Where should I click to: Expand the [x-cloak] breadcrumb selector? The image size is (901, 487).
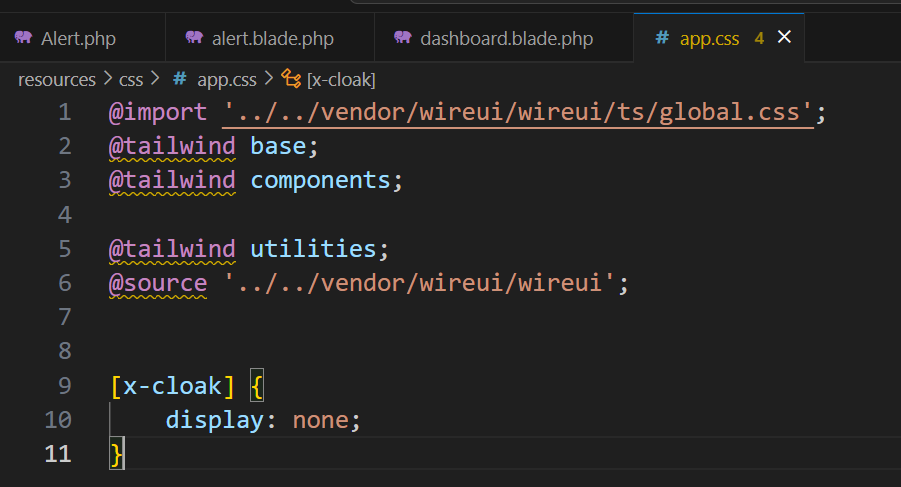click(x=341, y=79)
